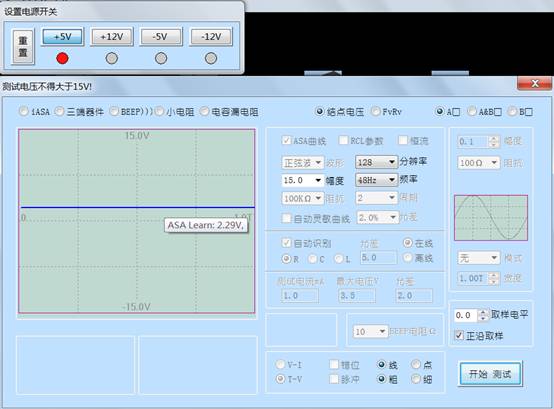Image resolution: width=554 pixels, height=409 pixels.
Task: Toggle the ASA曲线 checkbox
Action: pos(286,141)
